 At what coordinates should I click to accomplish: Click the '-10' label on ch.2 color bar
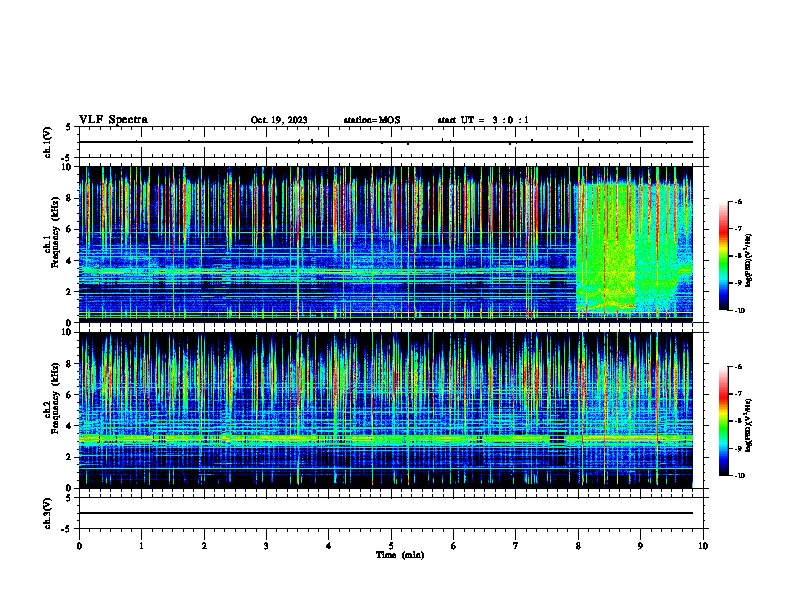pyautogui.click(x=739, y=475)
